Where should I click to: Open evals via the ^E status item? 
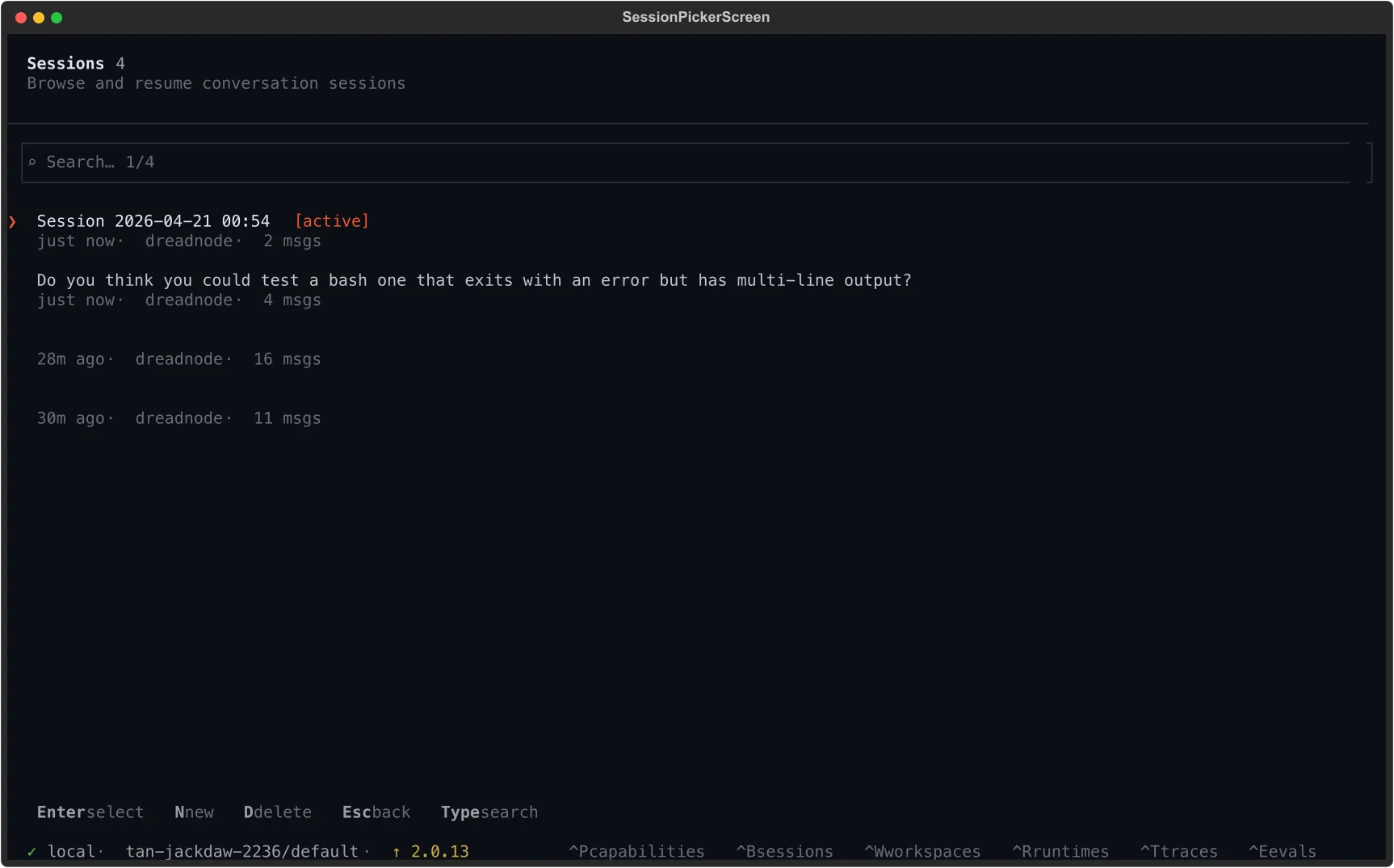pos(1283,851)
